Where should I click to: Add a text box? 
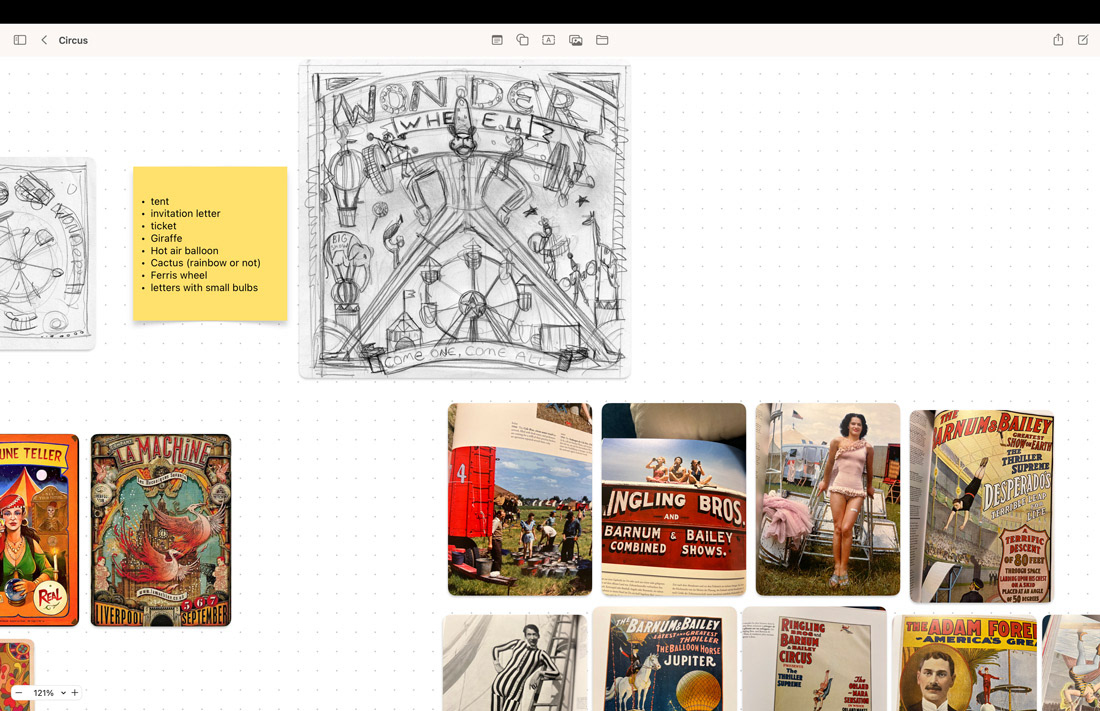pyautogui.click(x=549, y=40)
